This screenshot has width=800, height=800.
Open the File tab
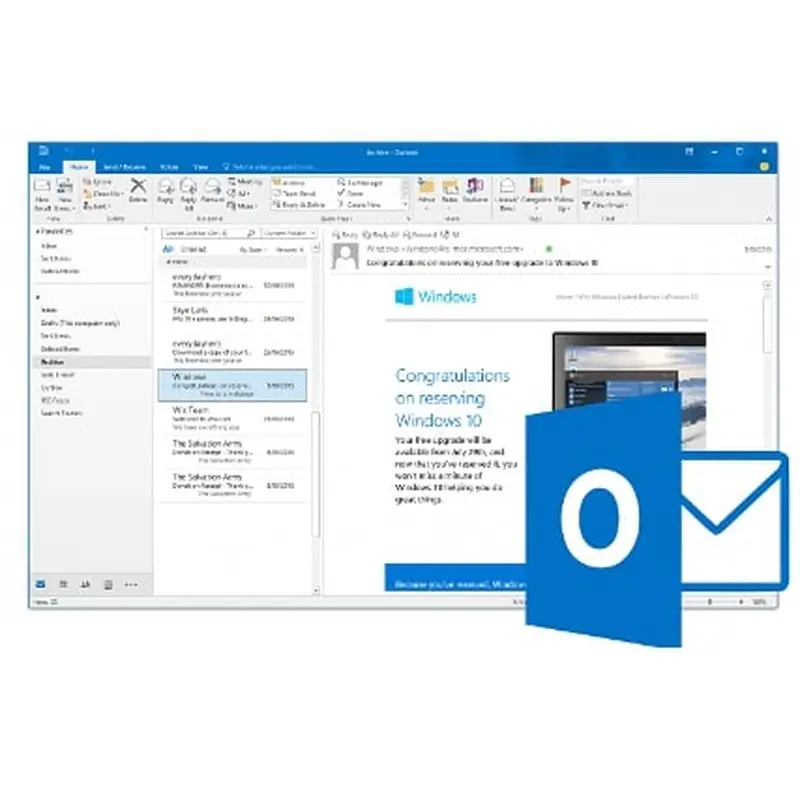43,166
